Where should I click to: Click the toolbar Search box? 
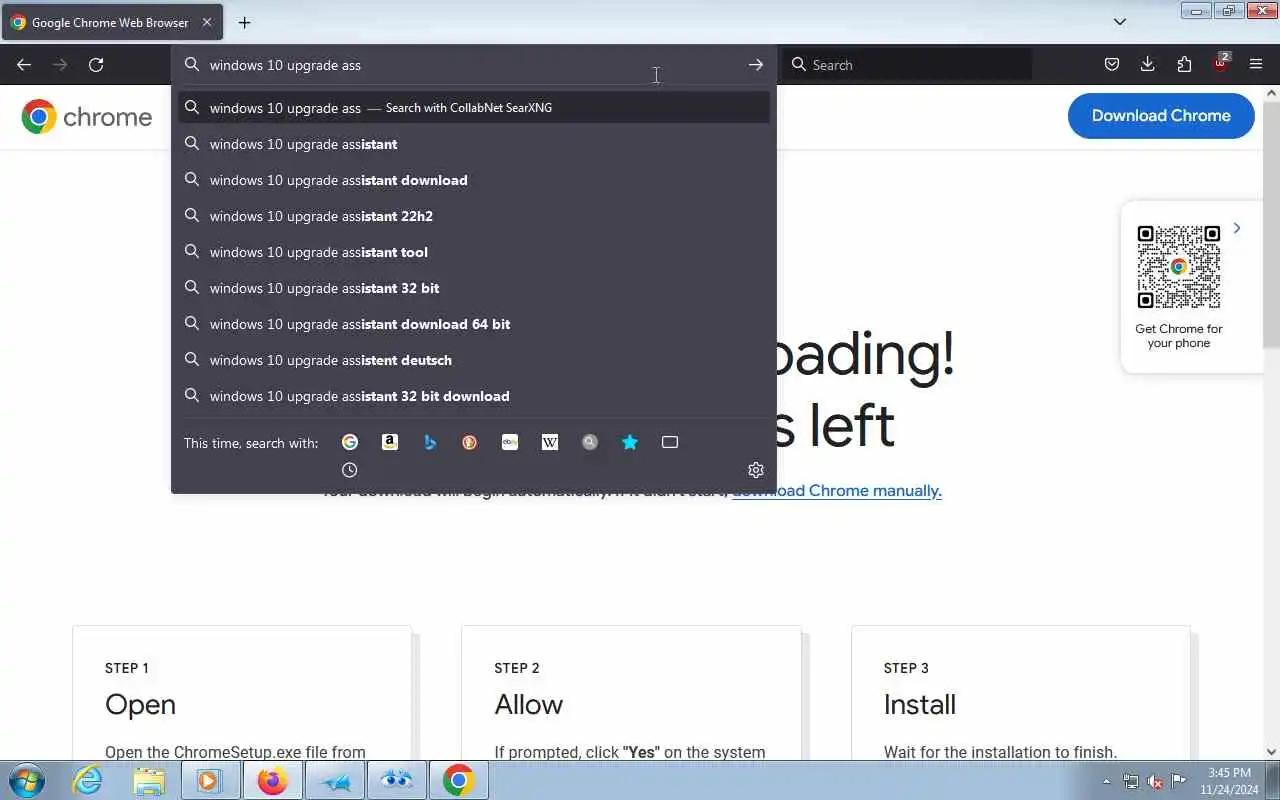click(x=908, y=65)
